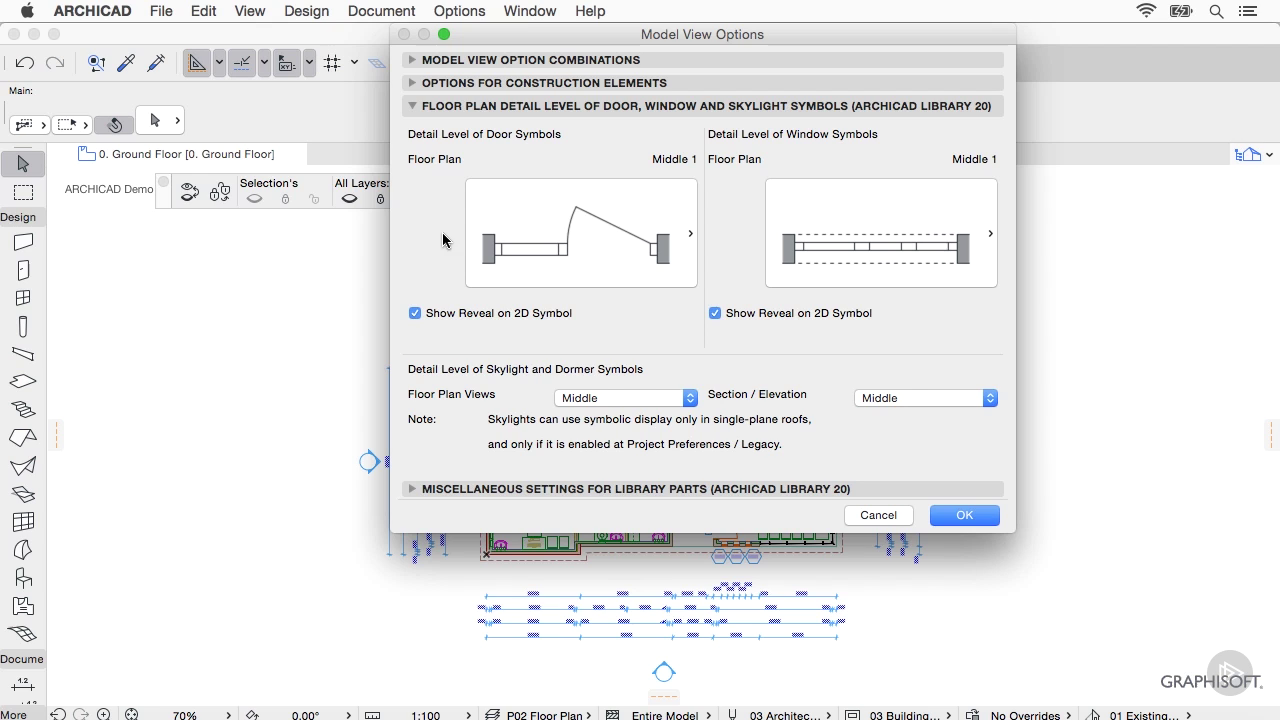The width and height of the screenshot is (1280, 720).
Task: Open the P02 Floor Plan pen set
Action: pyautogui.click(x=541, y=715)
